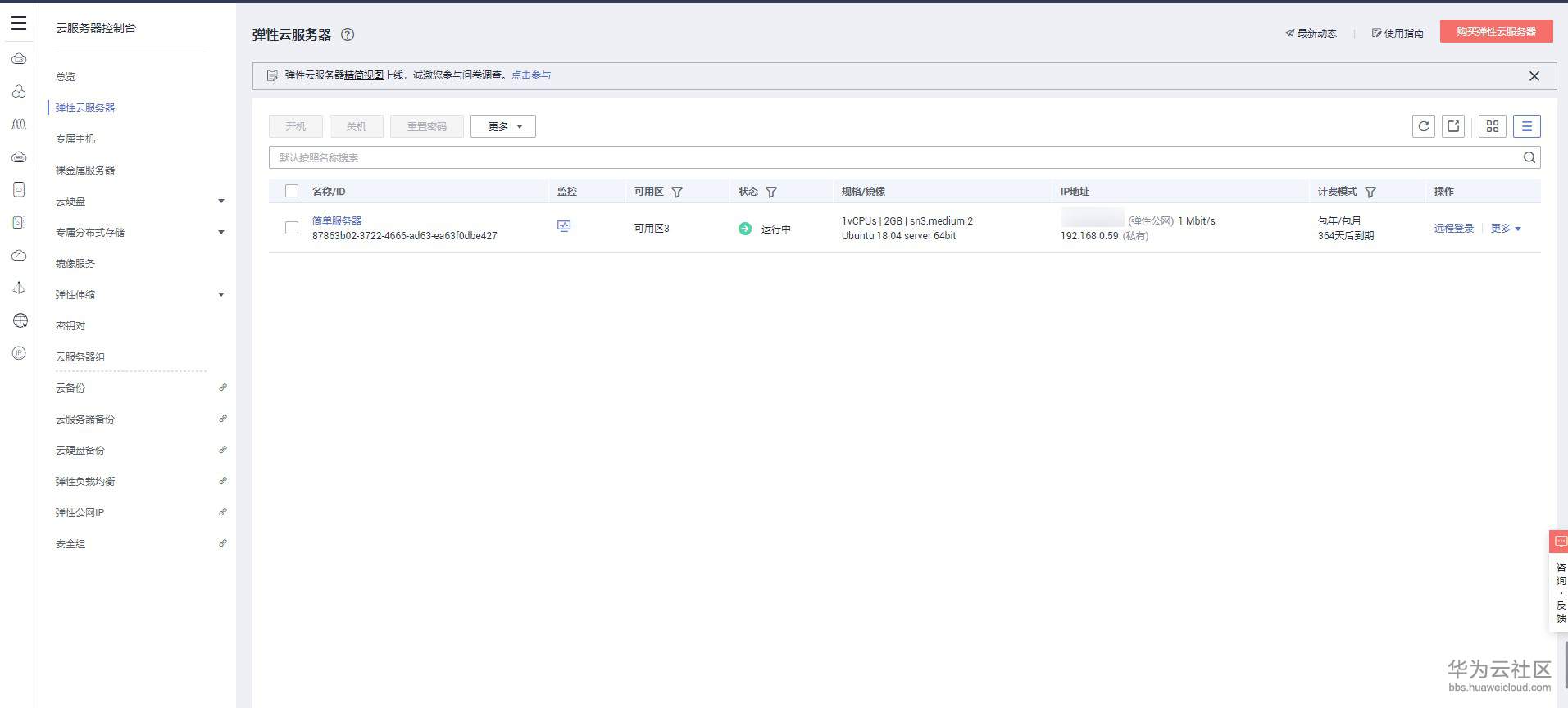Select 弹性云服务器 in the sidebar
1568x708 pixels.
(85, 107)
